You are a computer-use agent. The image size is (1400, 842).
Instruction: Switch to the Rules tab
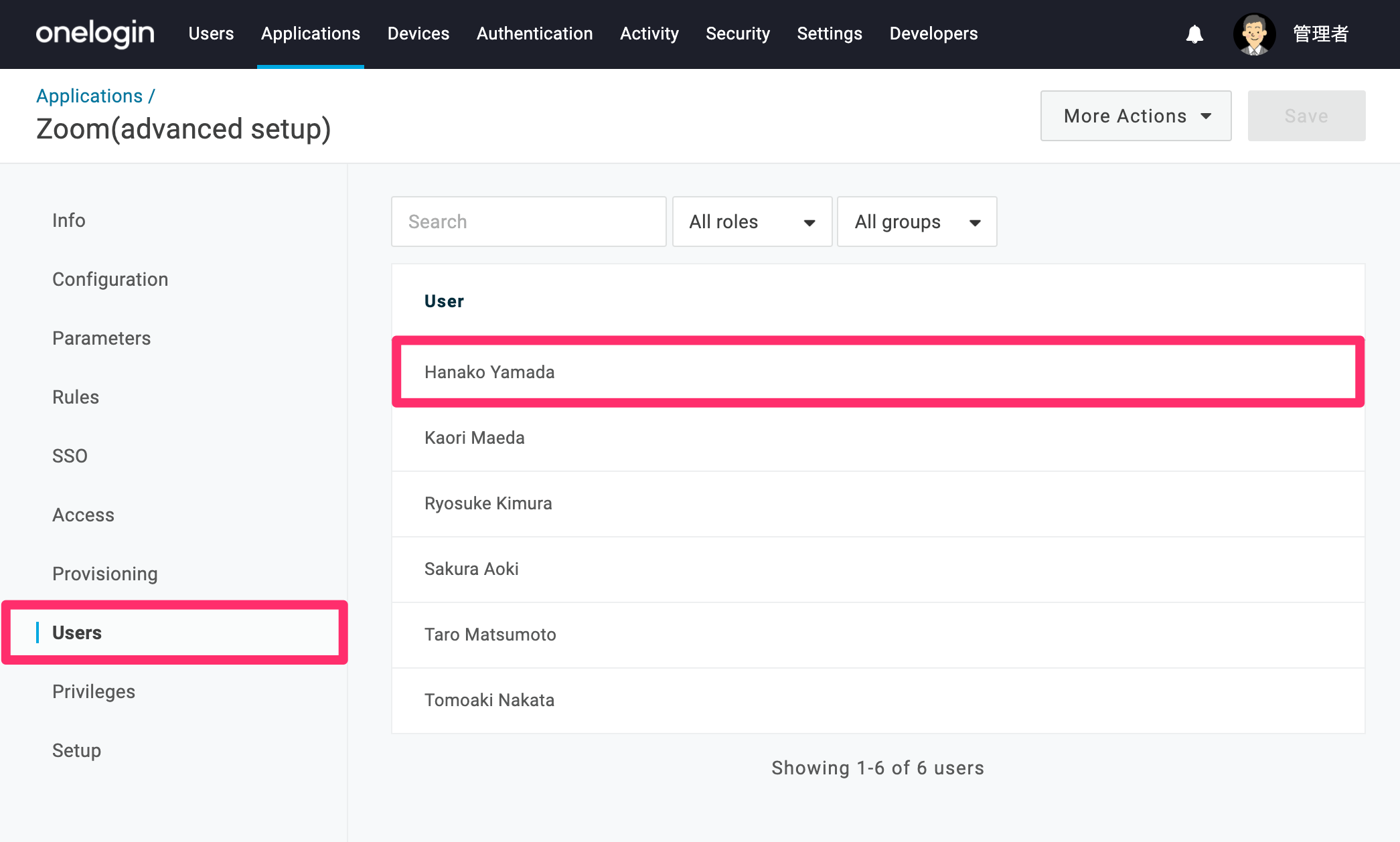coord(76,397)
